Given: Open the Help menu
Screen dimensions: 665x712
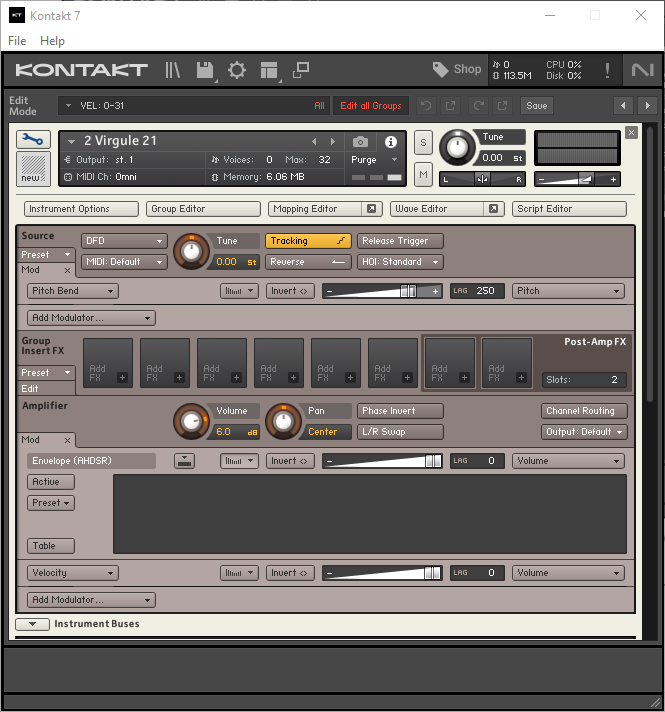Looking at the screenshot, I should (52, 41).
